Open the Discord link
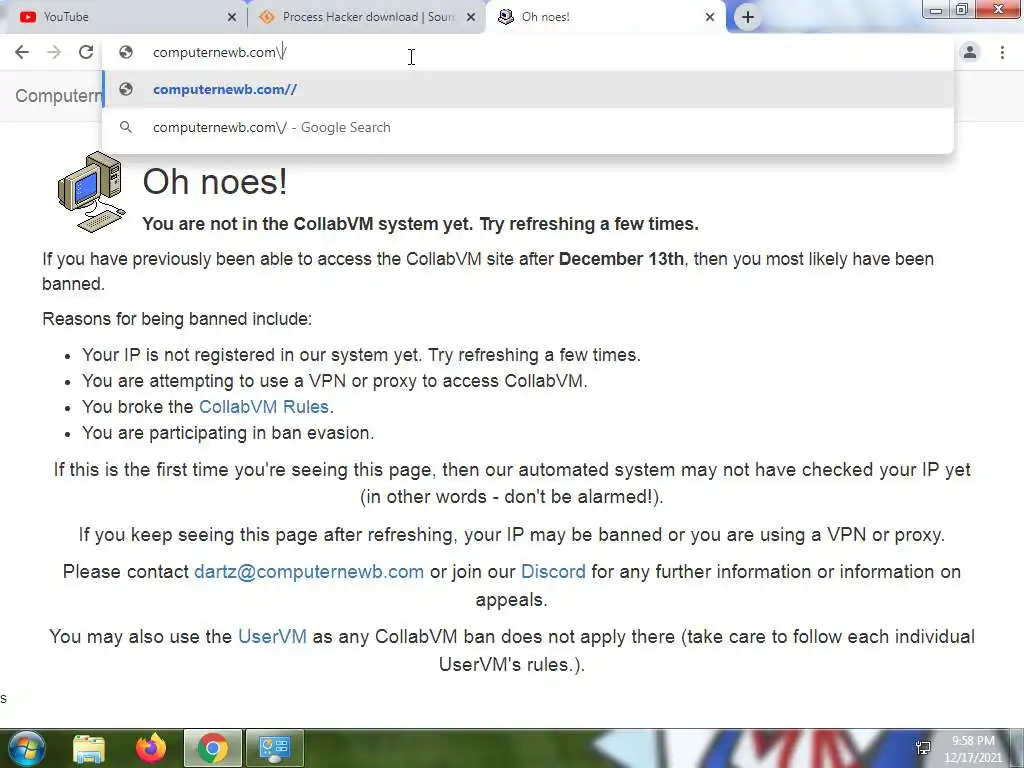 tap(553, 572)
